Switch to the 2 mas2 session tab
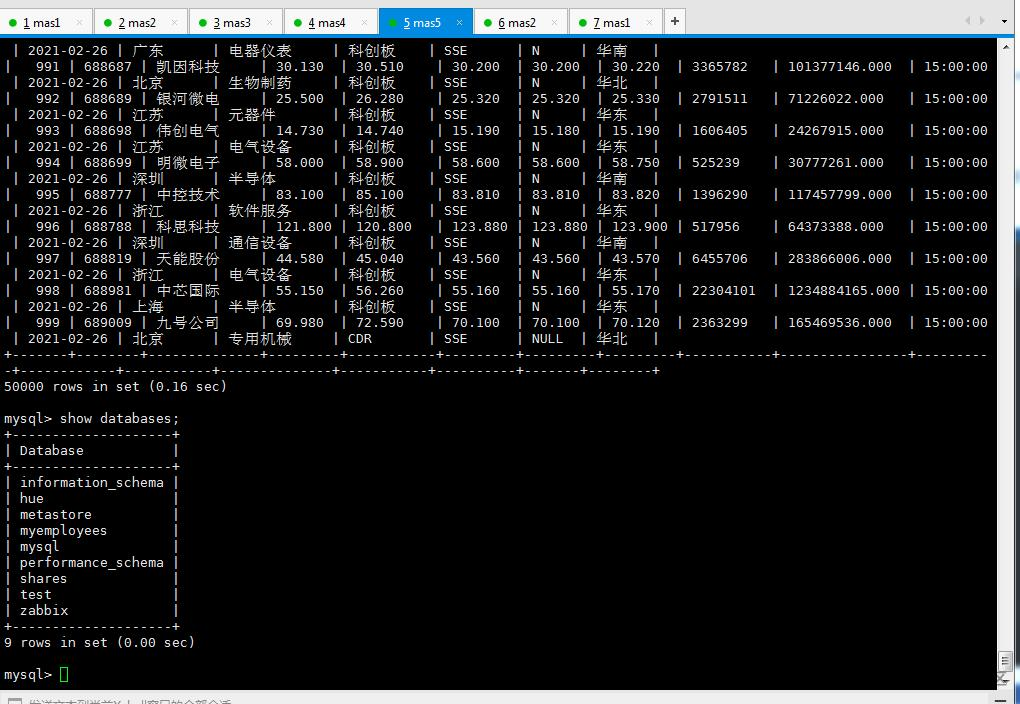 point(139,23)
